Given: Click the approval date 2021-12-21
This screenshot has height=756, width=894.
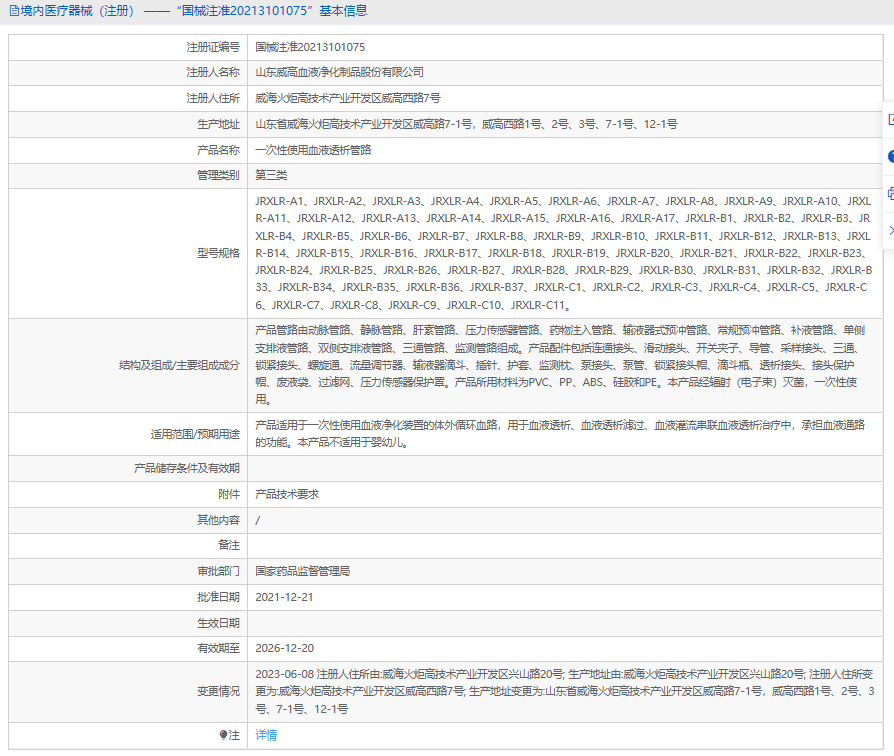Looking at the screenshot, I should 284,597.
